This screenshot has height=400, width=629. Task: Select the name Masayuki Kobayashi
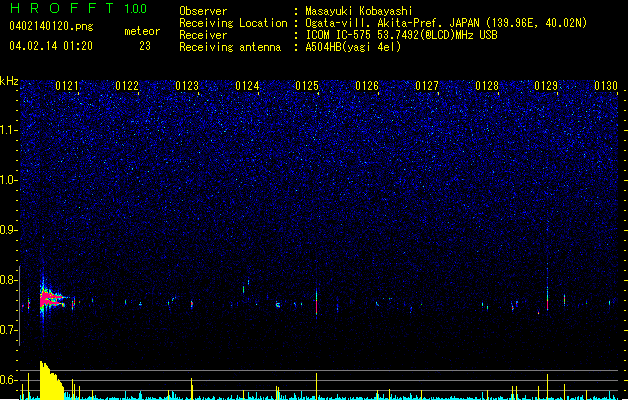coord(359,11)
